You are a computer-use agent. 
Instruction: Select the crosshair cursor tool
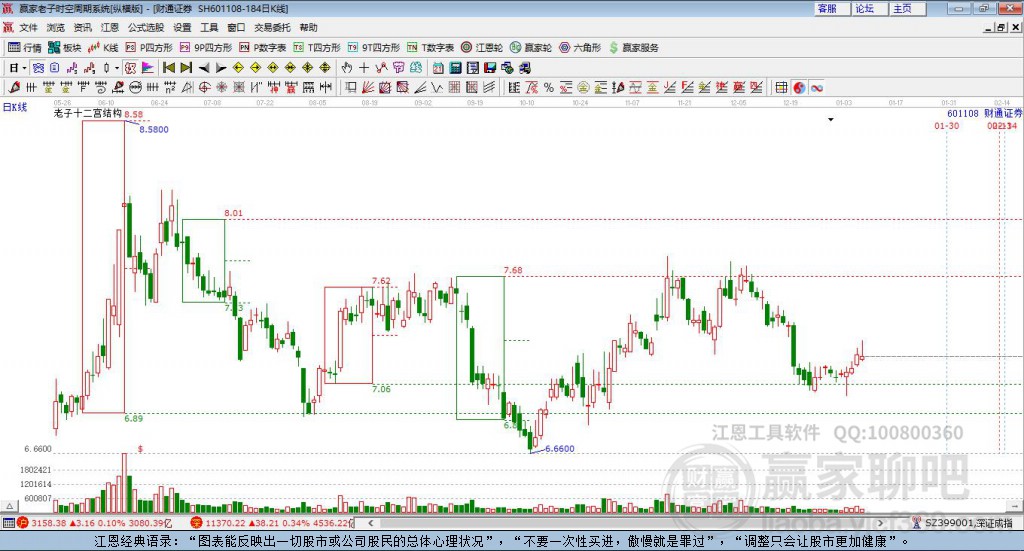[364, 68]
